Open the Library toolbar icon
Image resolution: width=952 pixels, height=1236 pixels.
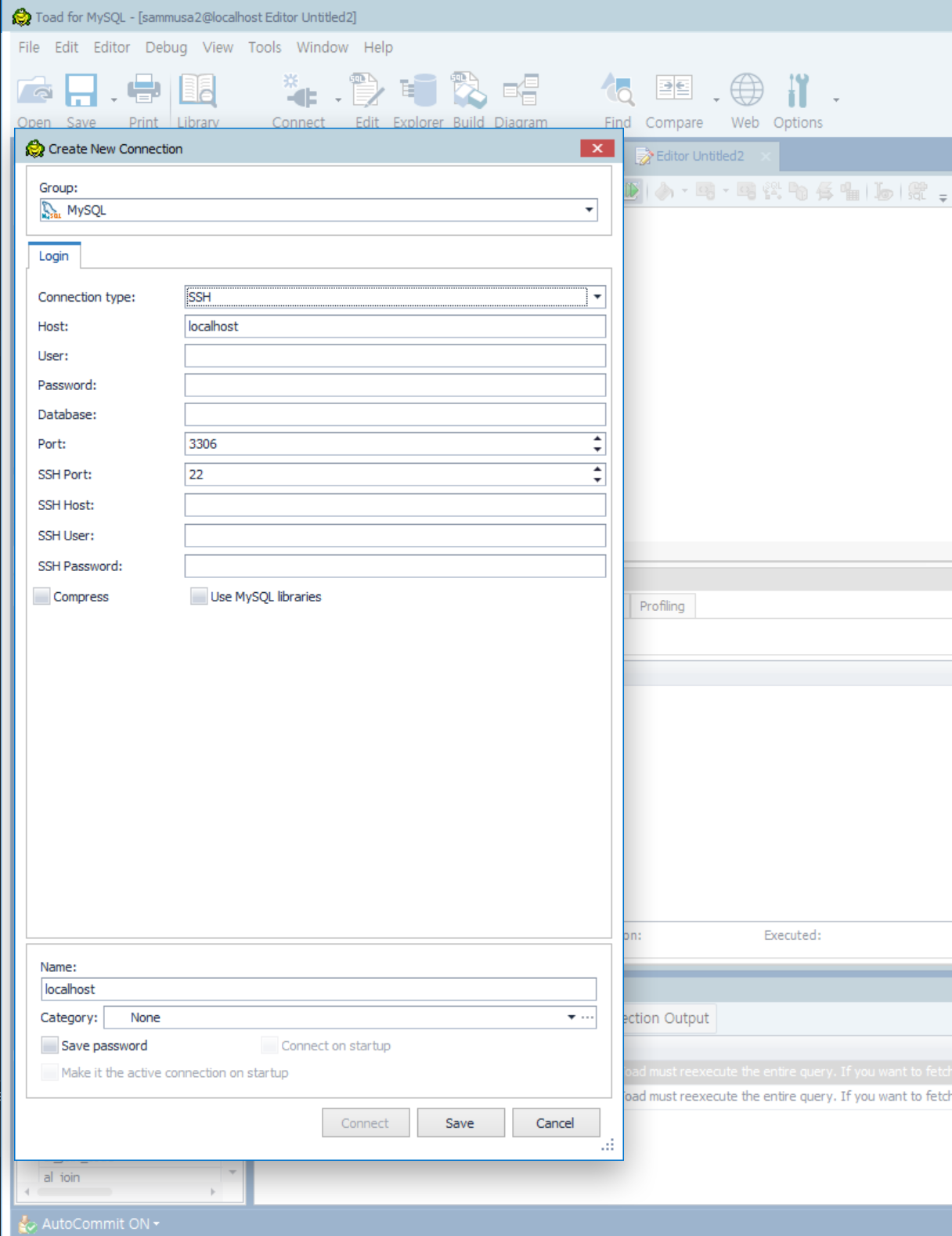(x=197, y=92)
